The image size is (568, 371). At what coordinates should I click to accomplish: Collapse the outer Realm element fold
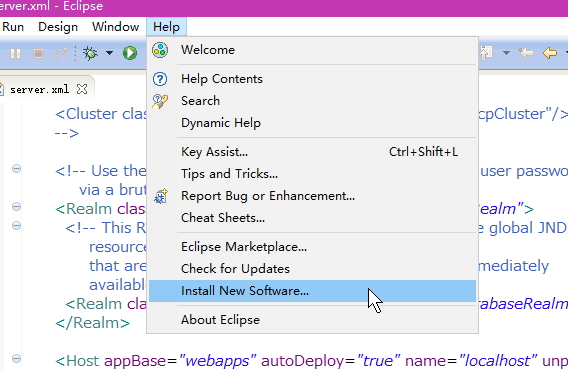(x=16, y=207)
